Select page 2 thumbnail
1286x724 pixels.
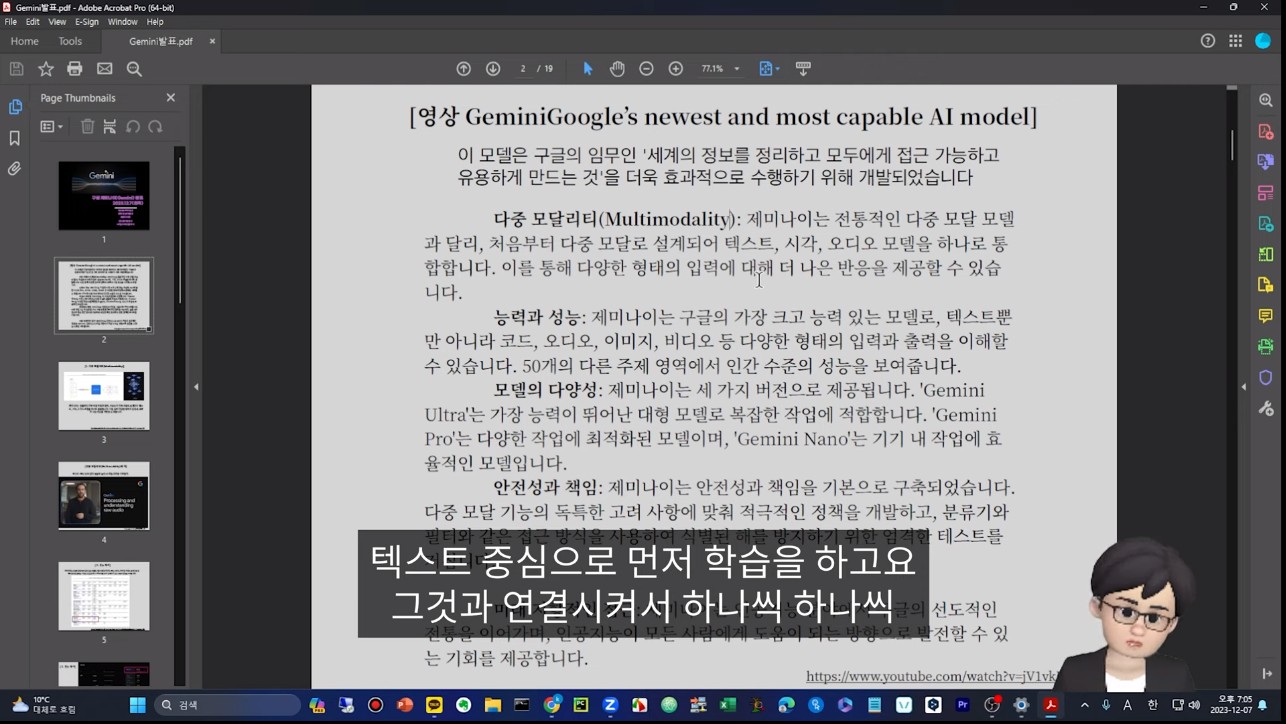pyautogui.click(x=104, y=296)
